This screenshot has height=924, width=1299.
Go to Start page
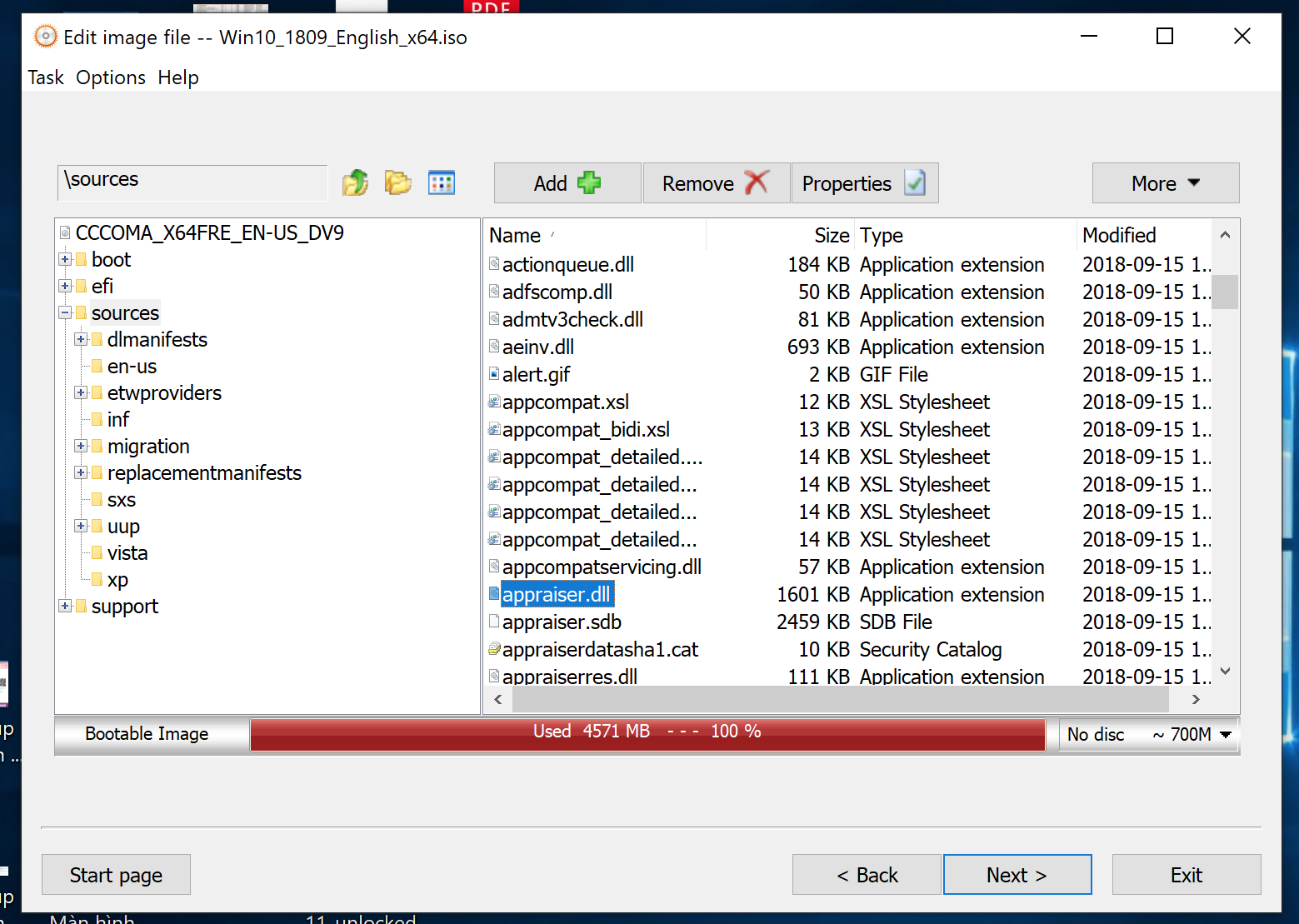tap(116, 875)
